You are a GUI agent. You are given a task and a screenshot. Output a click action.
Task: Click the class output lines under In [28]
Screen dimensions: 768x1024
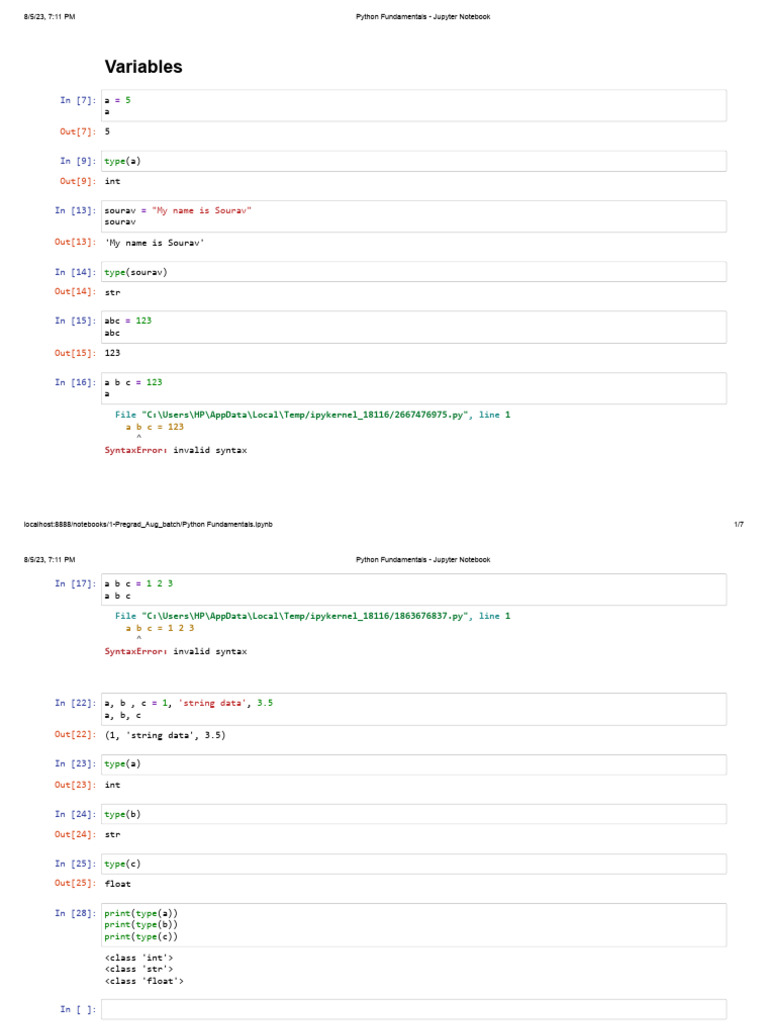click(x=145, y=969)
